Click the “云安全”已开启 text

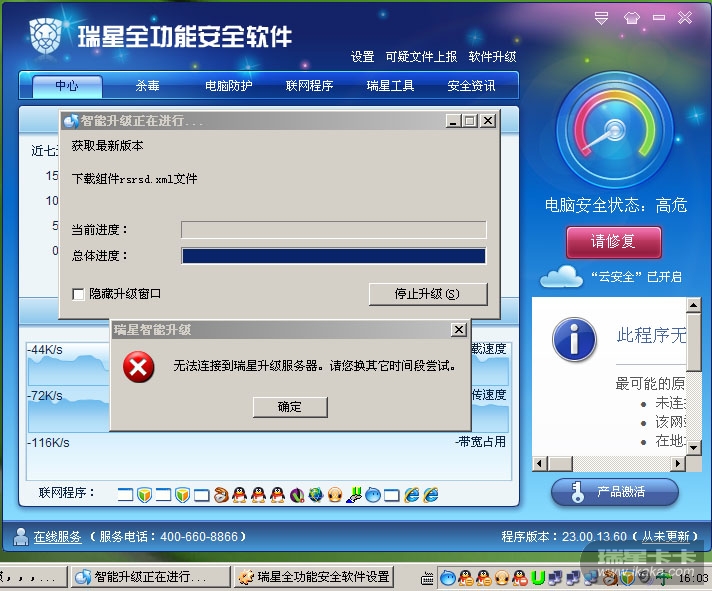point(636,276)
